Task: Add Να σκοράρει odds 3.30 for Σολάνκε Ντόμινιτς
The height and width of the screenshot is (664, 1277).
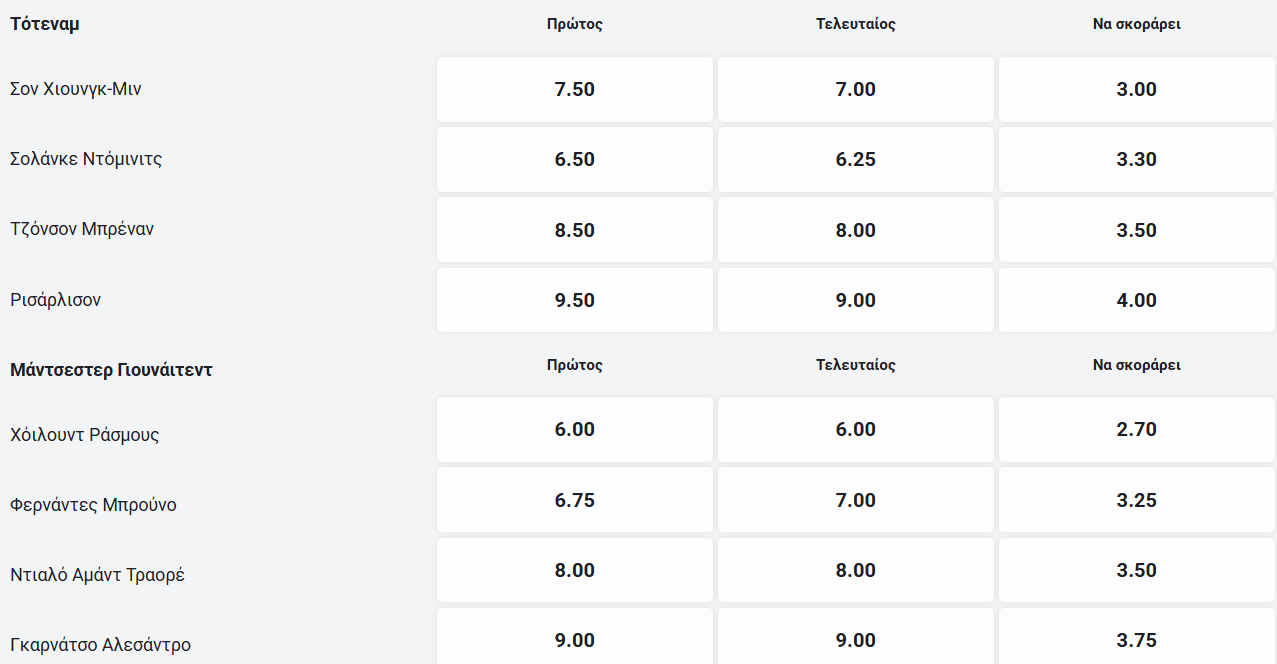Action: click(x=1137, y=159)
